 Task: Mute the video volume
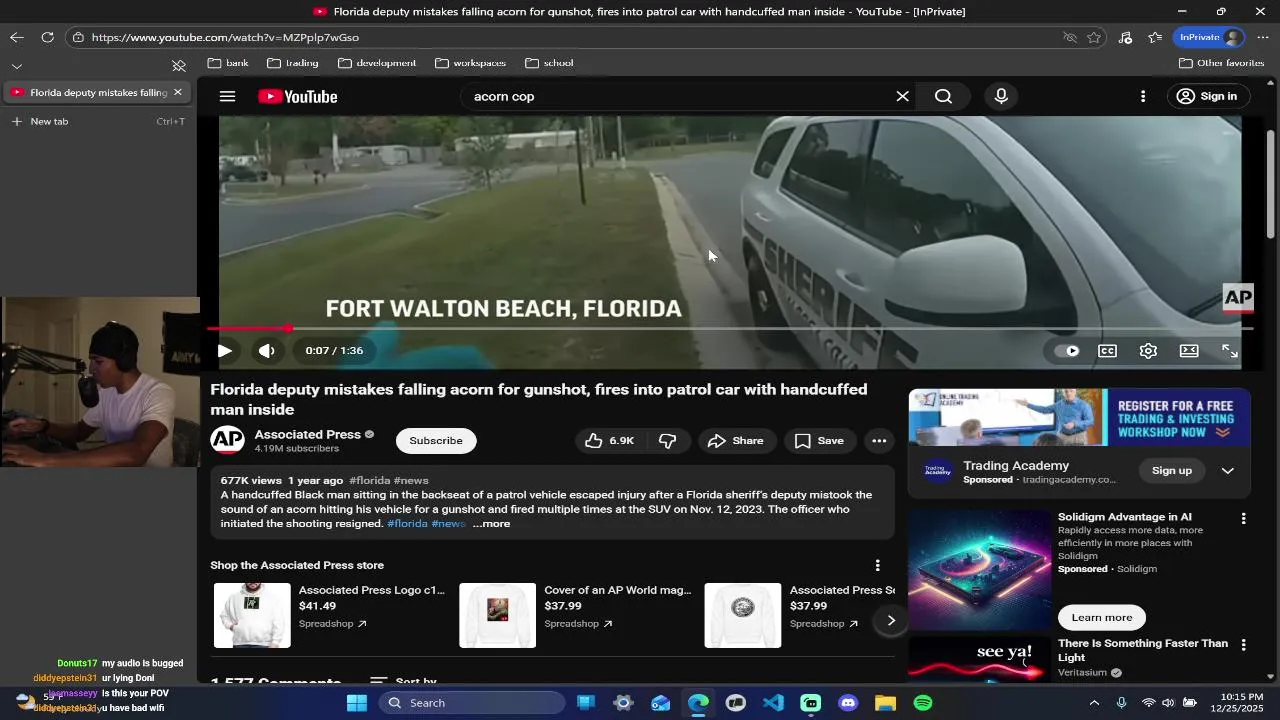tap(266, 351)
